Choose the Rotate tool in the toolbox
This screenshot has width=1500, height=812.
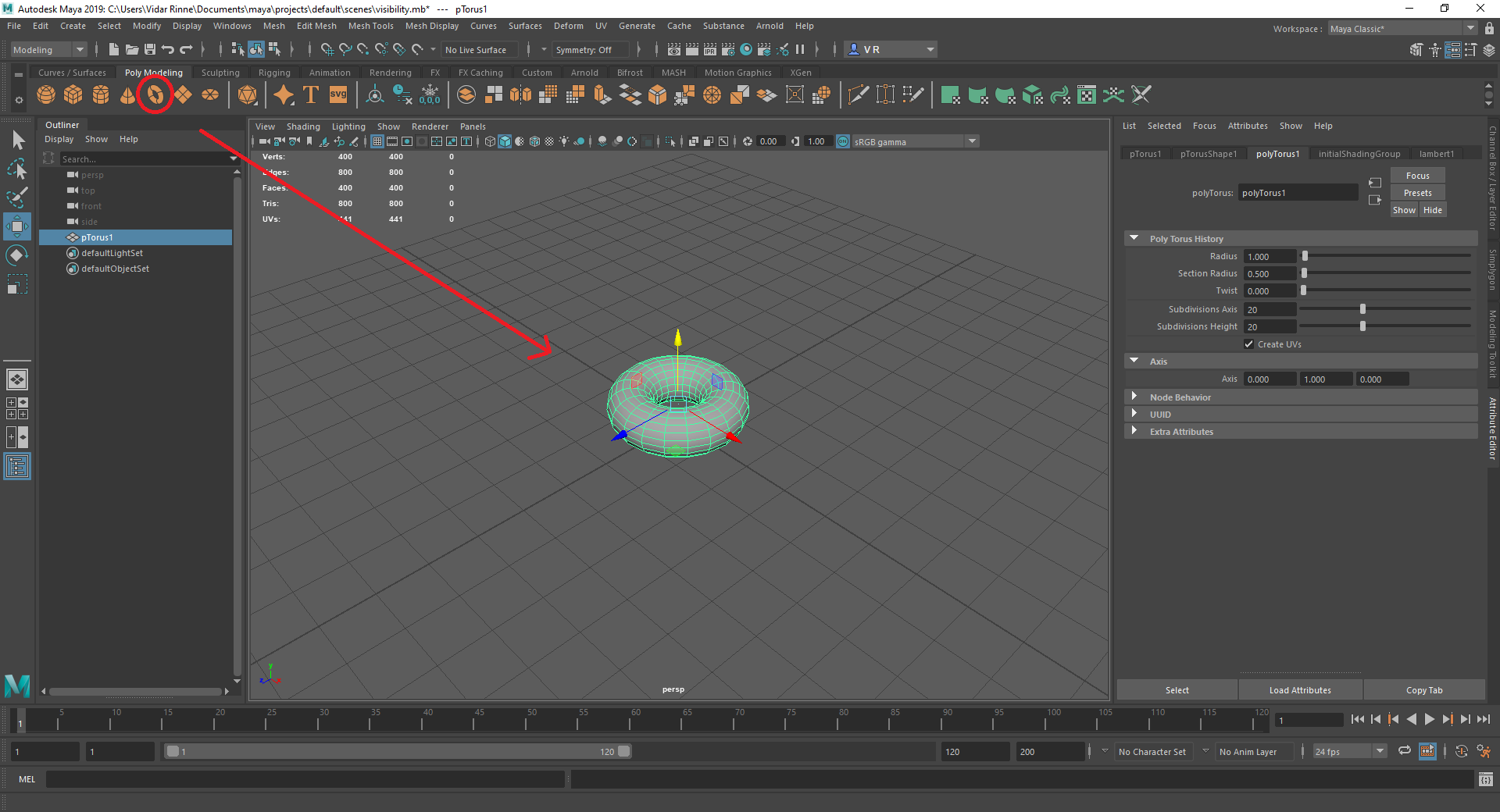[x=17, y=255]
